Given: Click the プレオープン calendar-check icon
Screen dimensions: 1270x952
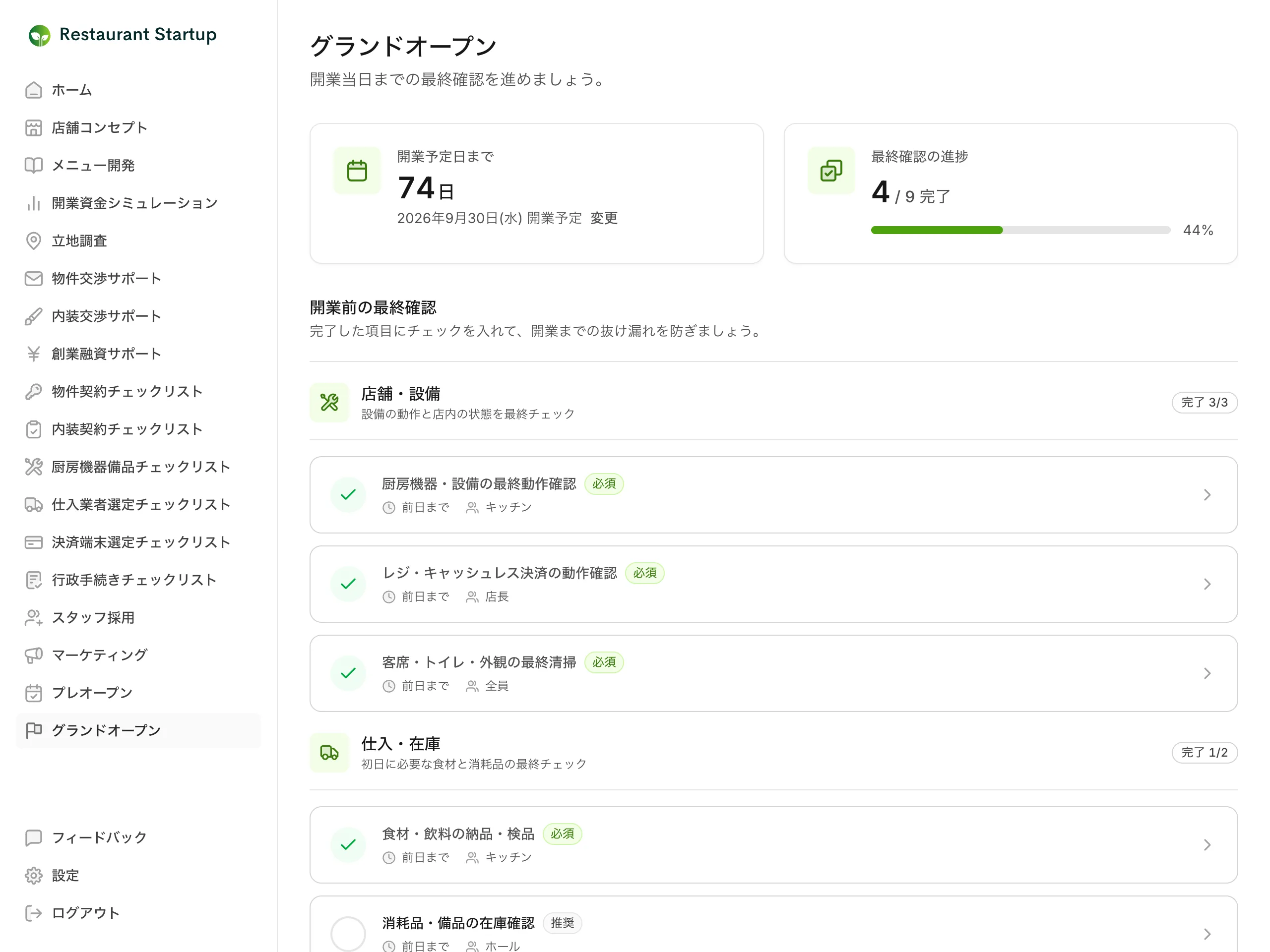Looking at the screenshot, I should coord(33,693).
